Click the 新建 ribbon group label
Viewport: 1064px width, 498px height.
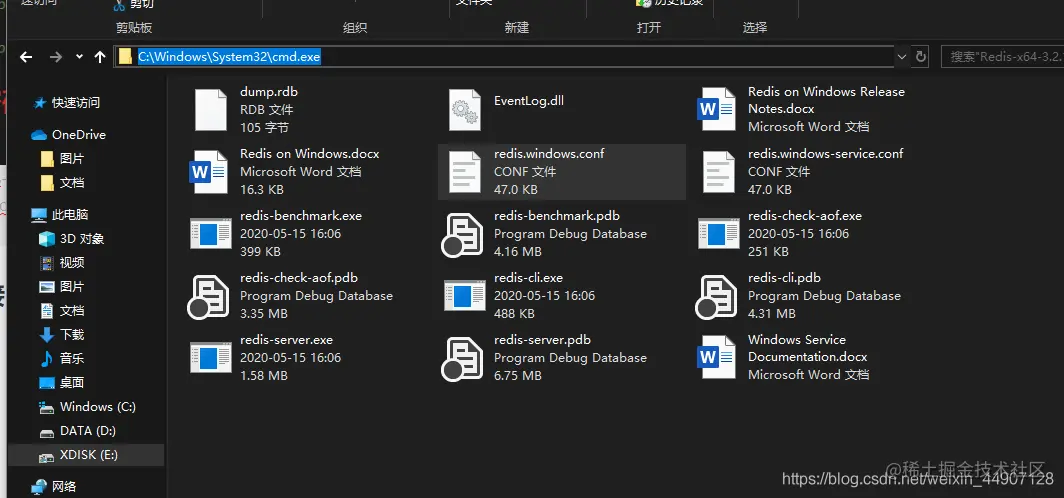(x=516, y=27)
